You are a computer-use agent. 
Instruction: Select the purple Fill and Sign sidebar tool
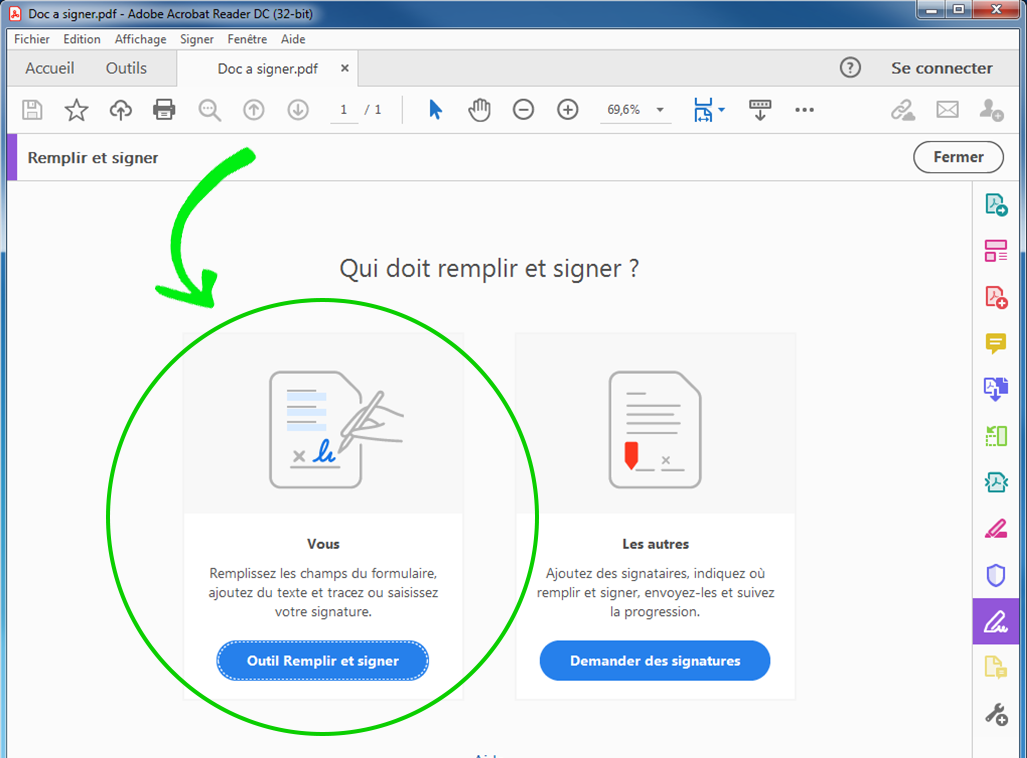[996, 621]
